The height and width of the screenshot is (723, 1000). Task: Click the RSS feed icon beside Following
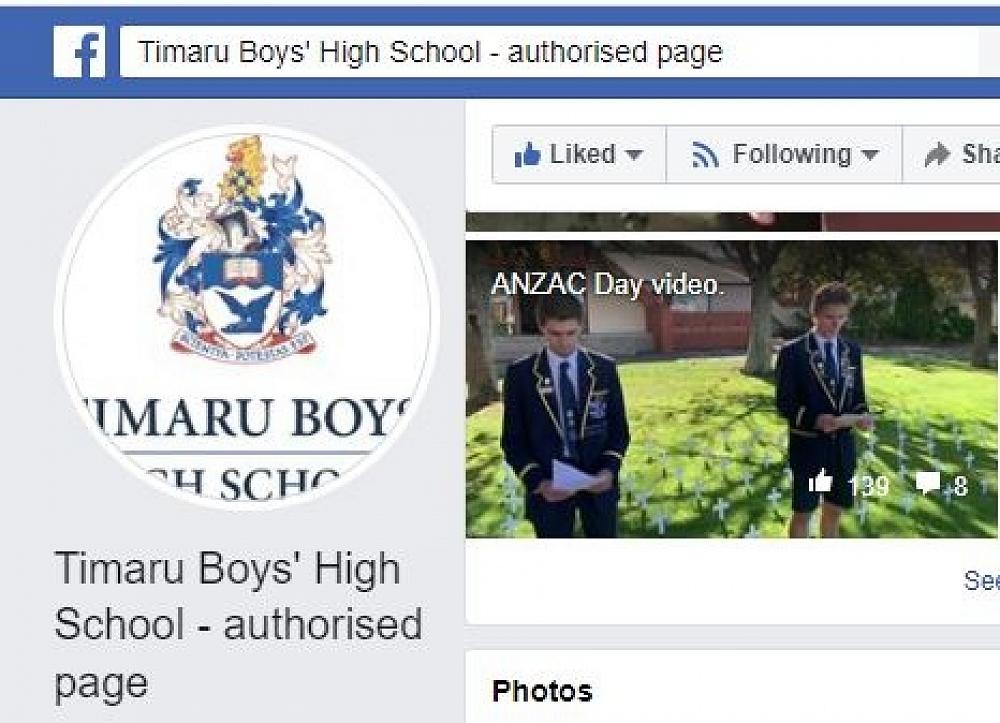point(705,155)
